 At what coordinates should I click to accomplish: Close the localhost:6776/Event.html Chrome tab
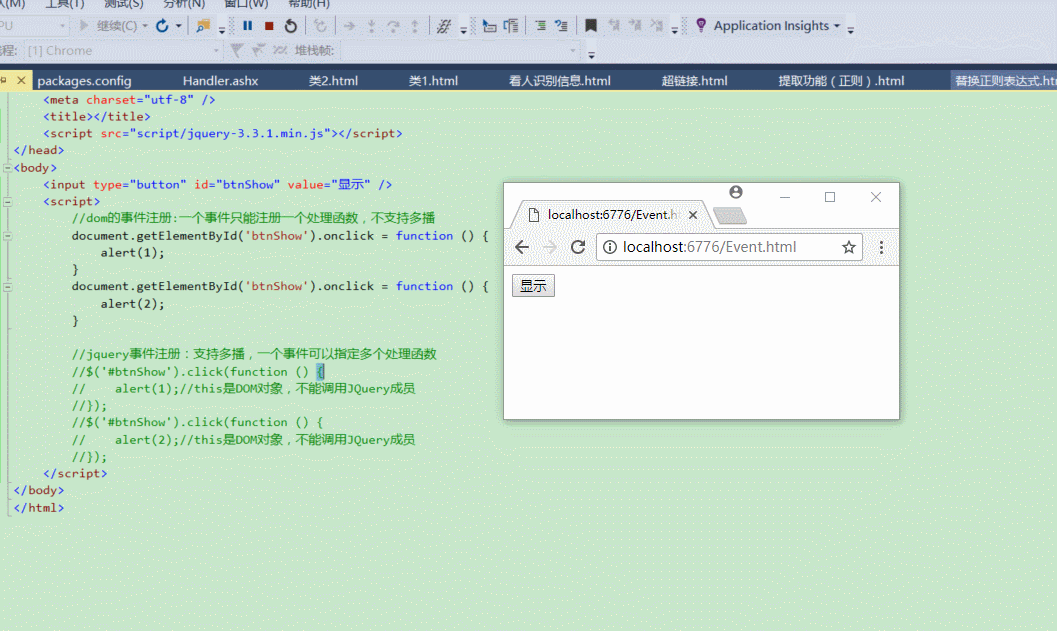pos(693,215)
